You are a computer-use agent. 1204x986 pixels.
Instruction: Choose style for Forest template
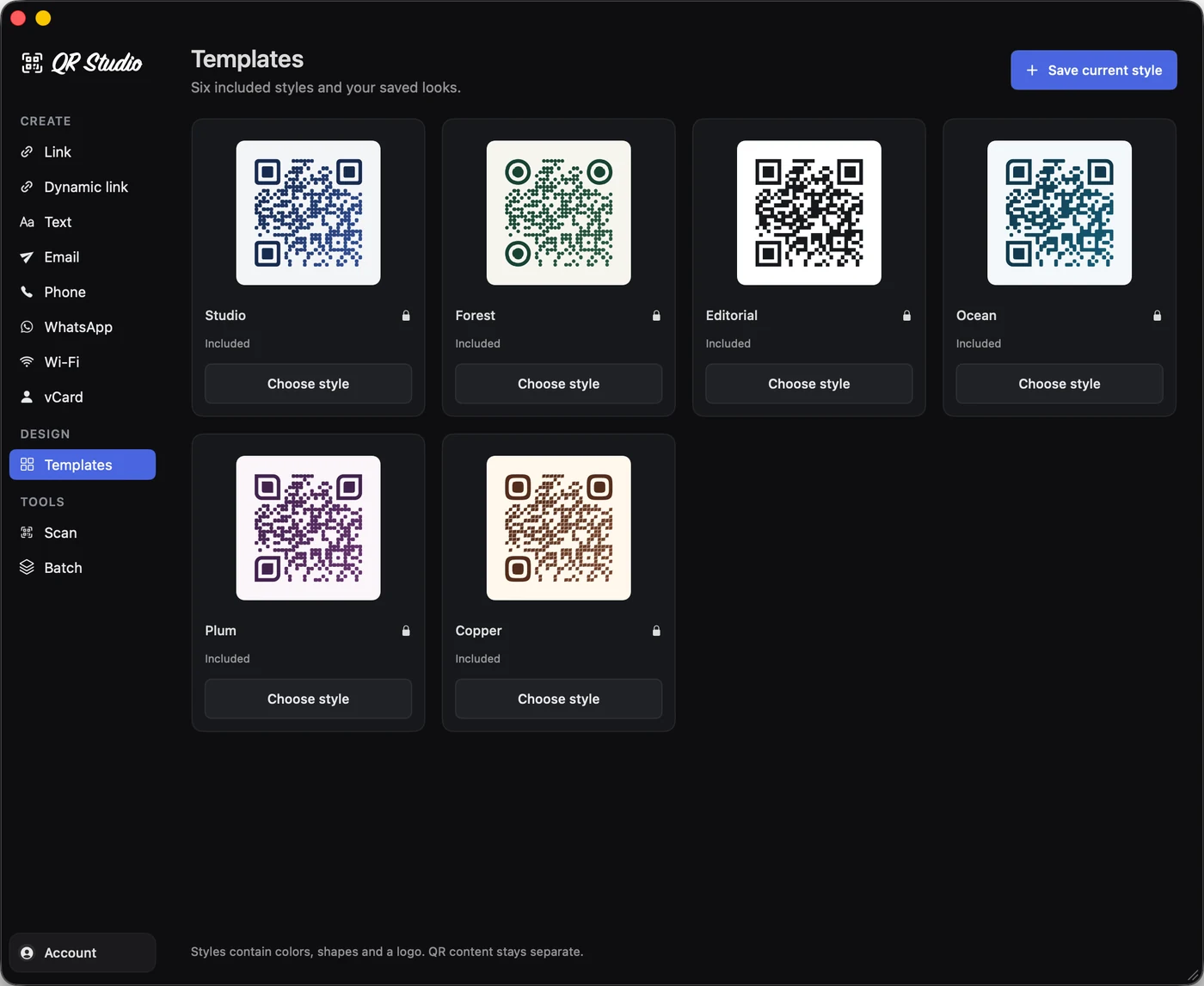(x=559, y=384)
